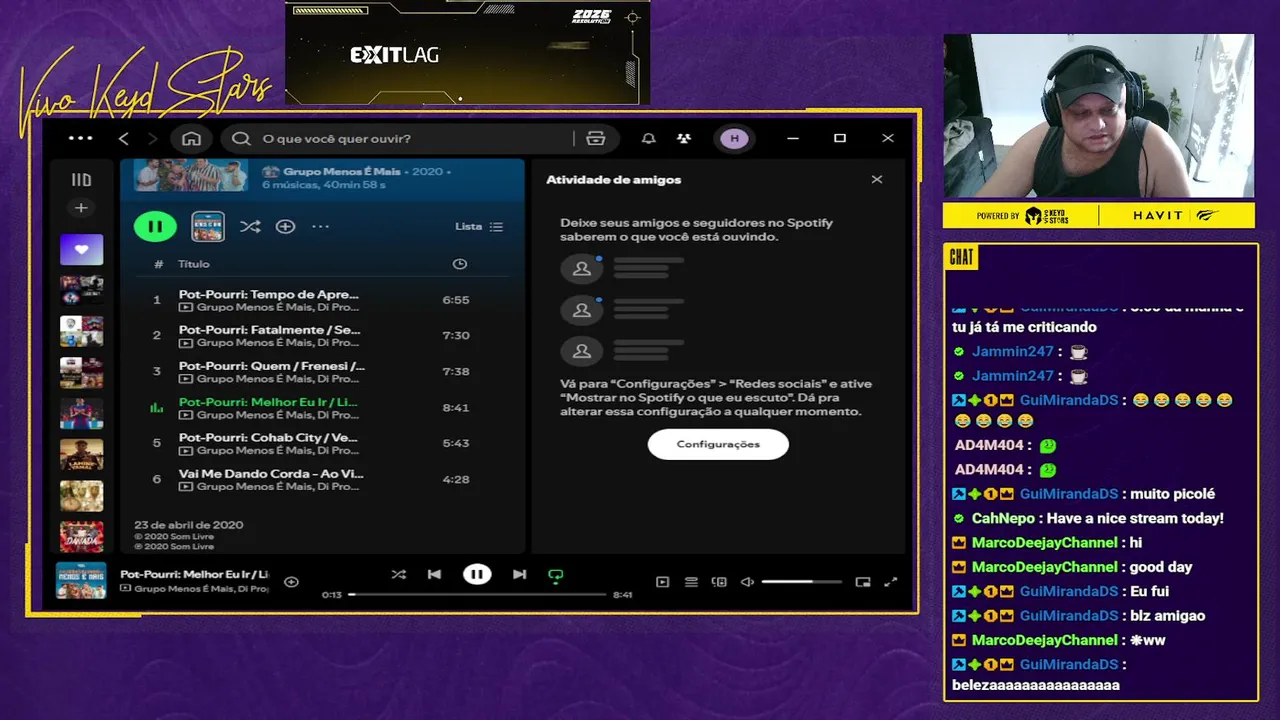The height and width of the screenshot is (720, 1280).
Task: Toggle the friend activity icon
Action: click(684, 138)
